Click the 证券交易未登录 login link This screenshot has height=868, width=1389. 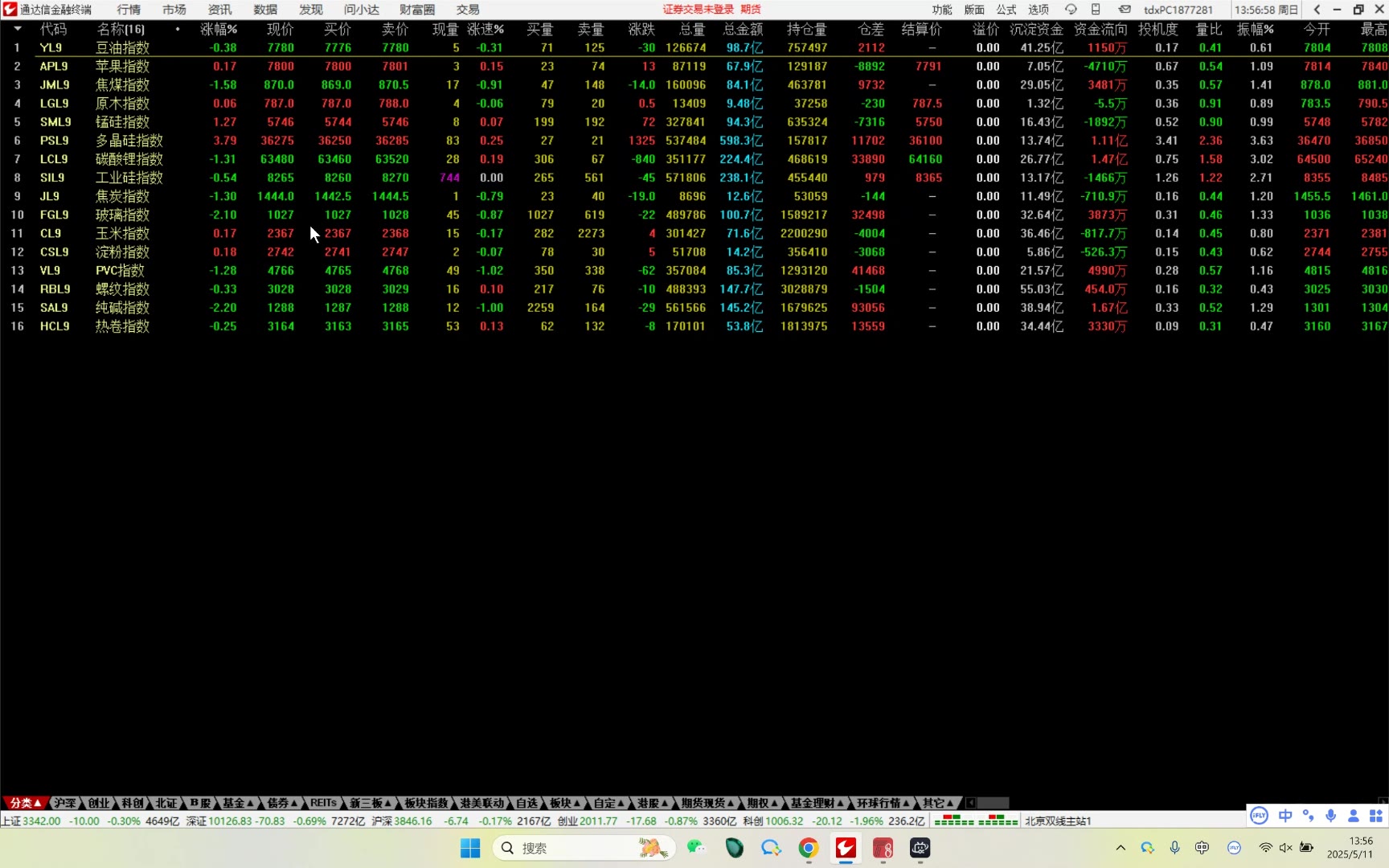click(x=699, y=10)
